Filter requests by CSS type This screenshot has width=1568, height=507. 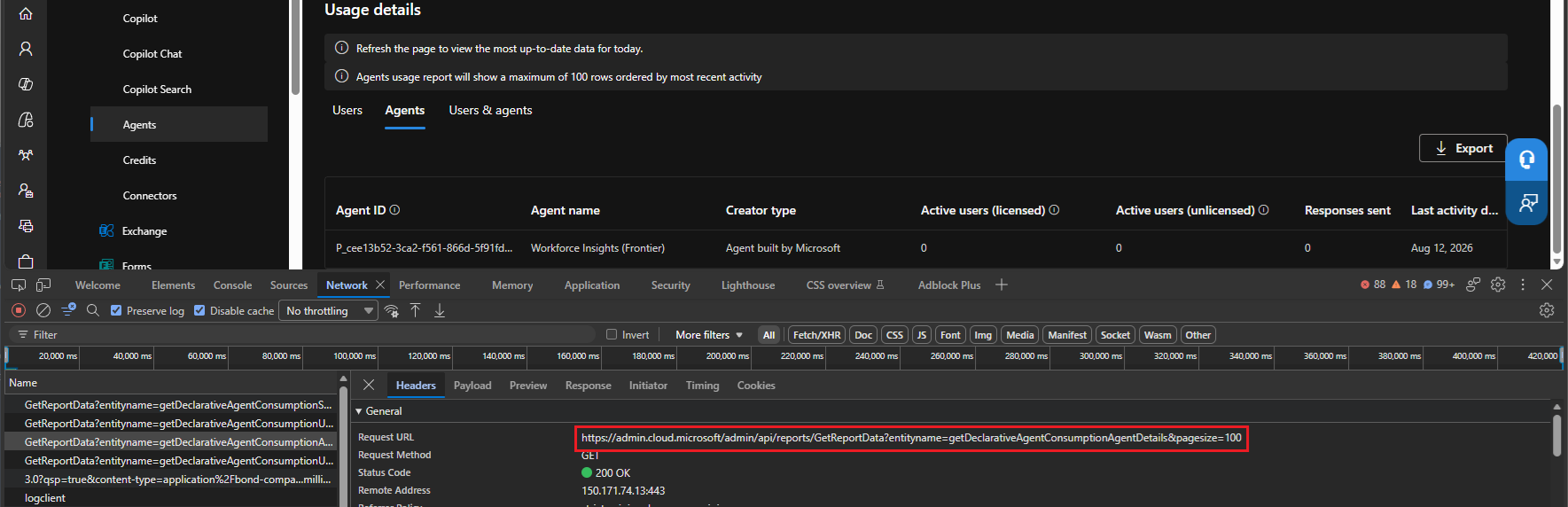[x=894, y=335]
